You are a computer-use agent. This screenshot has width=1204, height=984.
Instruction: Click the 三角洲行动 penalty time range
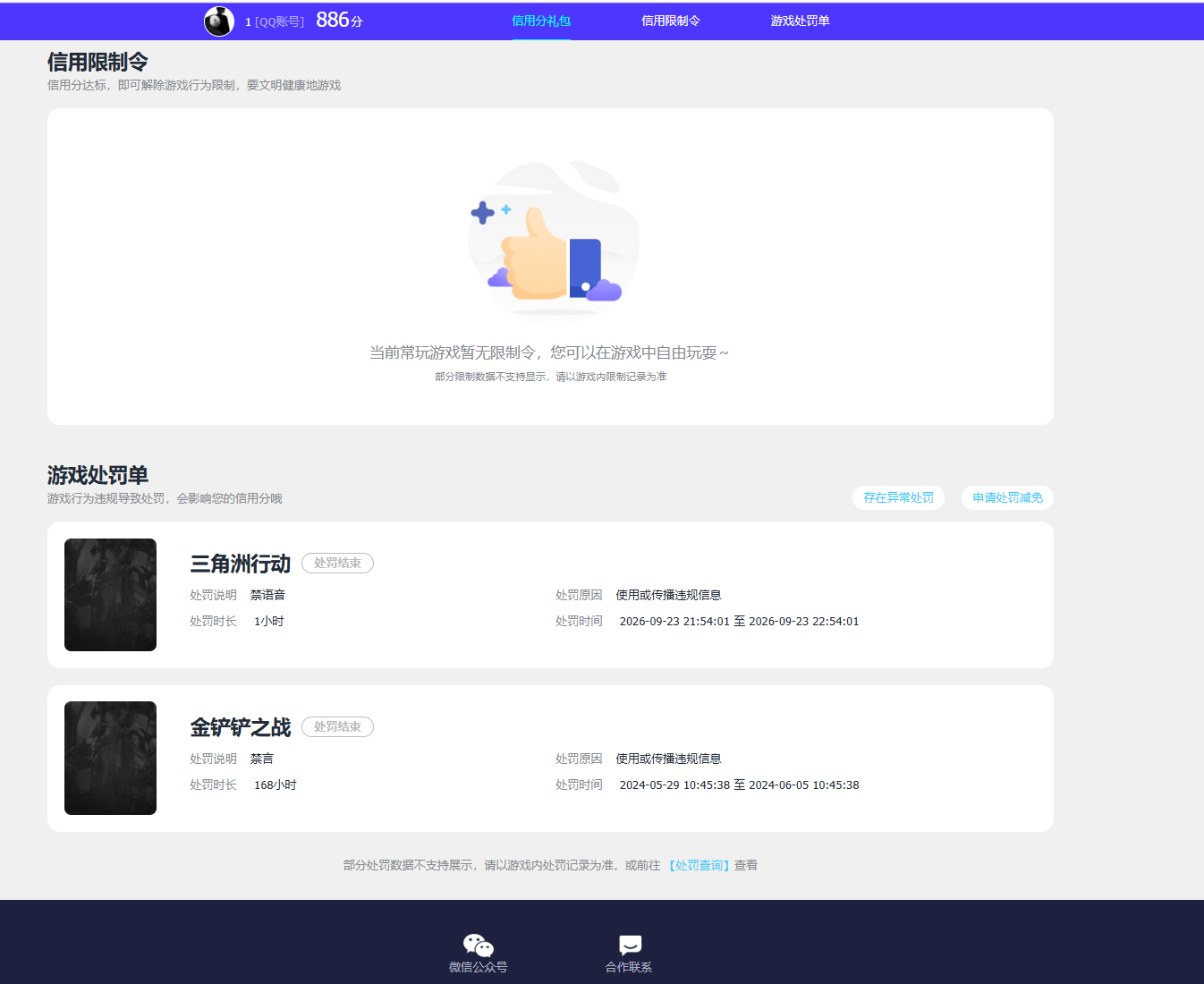point(739,621)
